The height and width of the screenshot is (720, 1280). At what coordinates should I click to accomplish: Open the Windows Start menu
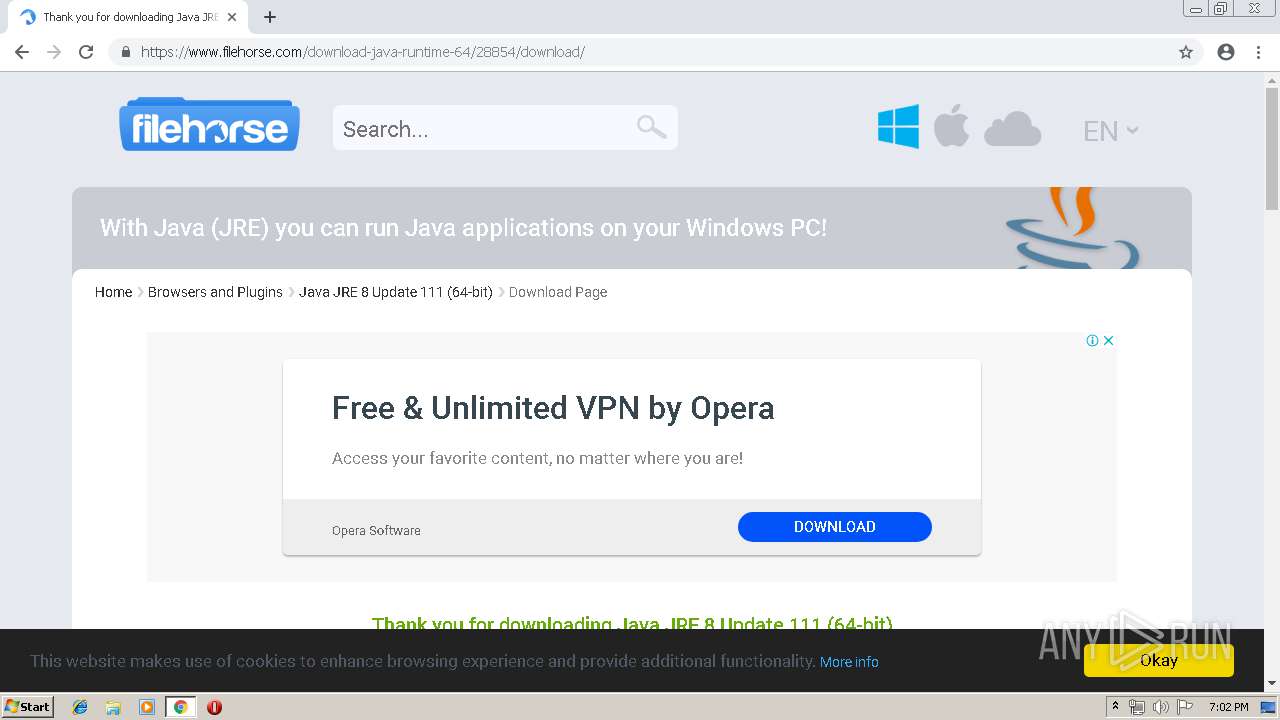pyautogui.click(x=28, y=706)
